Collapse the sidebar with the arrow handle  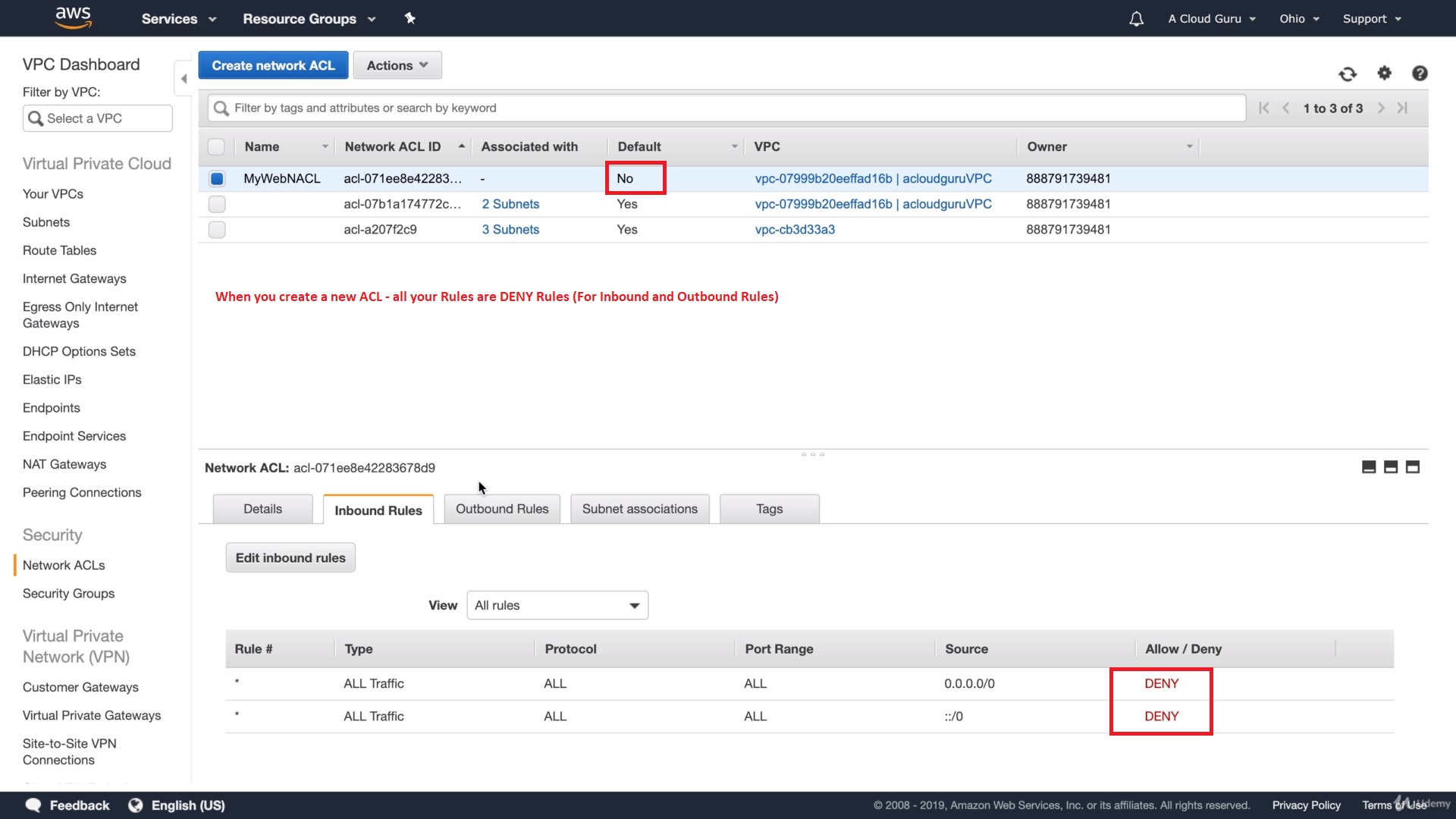point(184,79)
